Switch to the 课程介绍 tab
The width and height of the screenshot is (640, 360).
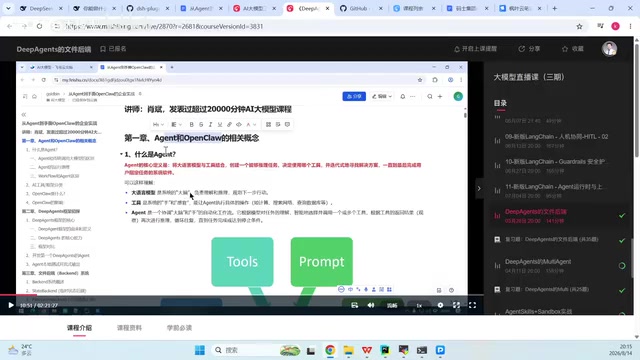tap(79, 328)
